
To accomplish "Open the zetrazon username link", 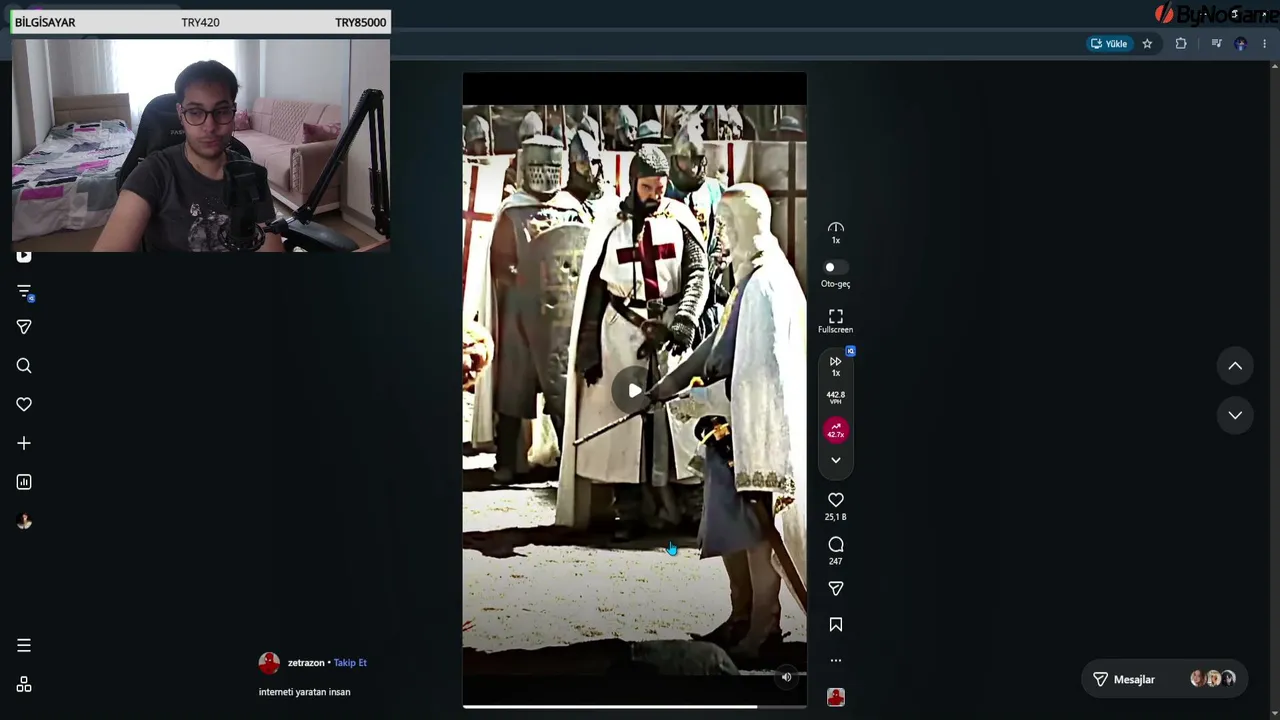I will tap(306, 663).
